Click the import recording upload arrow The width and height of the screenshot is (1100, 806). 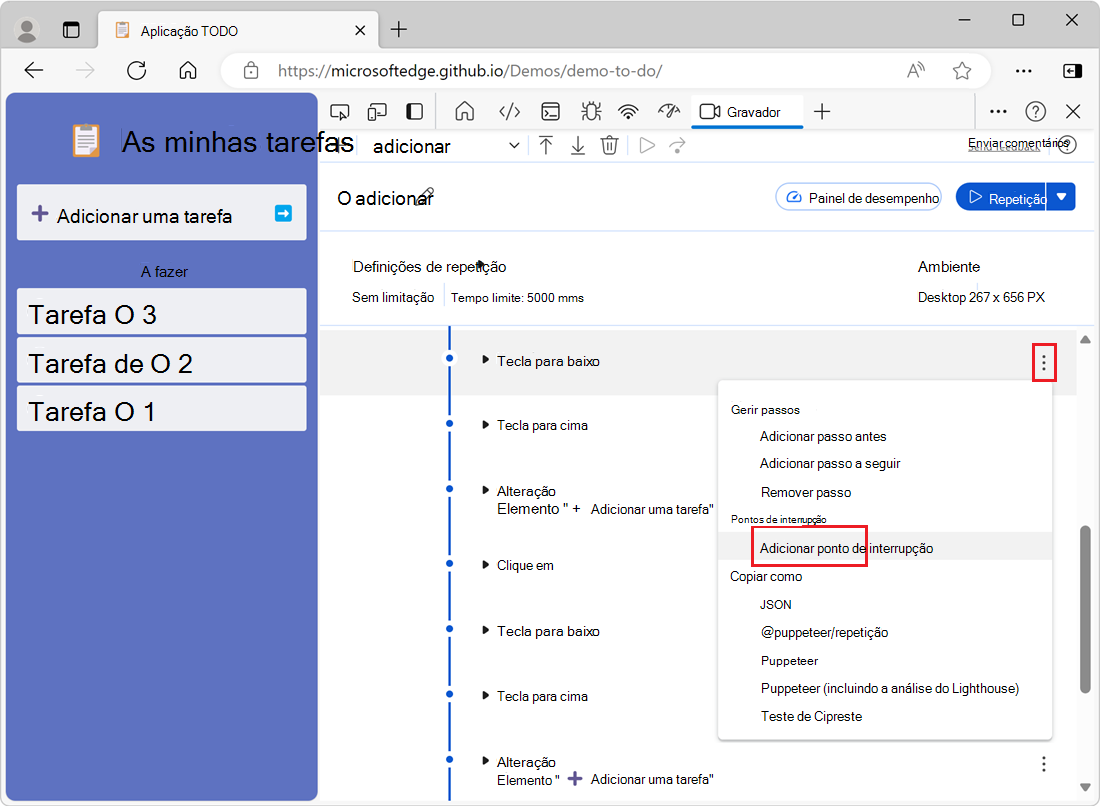click(x=546, y=146)
